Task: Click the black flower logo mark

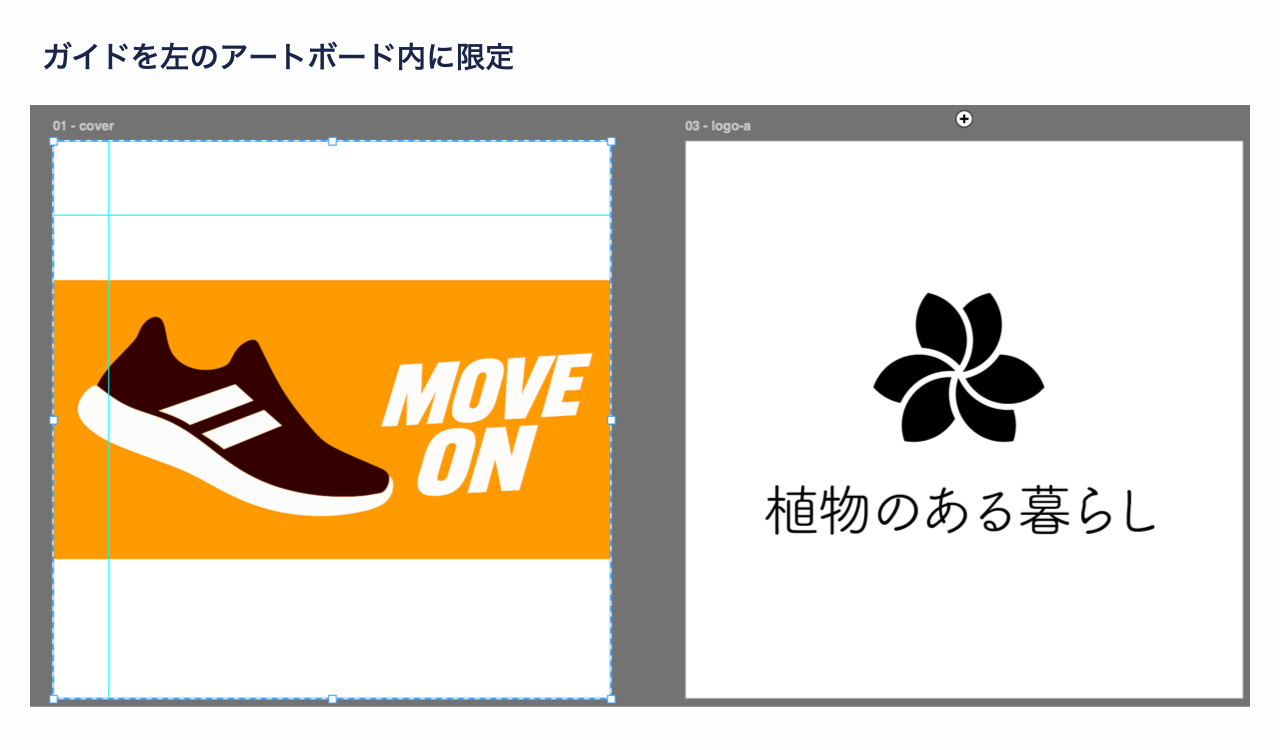Action: pyautogui.click(x=959, y=368)
